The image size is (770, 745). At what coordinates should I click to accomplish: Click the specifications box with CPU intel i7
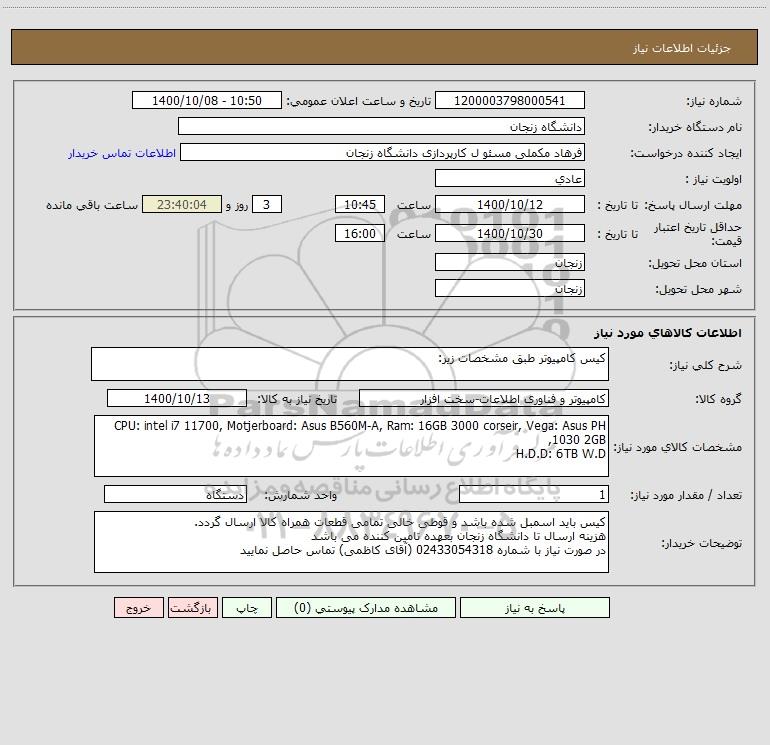click(x=351, y=446)
